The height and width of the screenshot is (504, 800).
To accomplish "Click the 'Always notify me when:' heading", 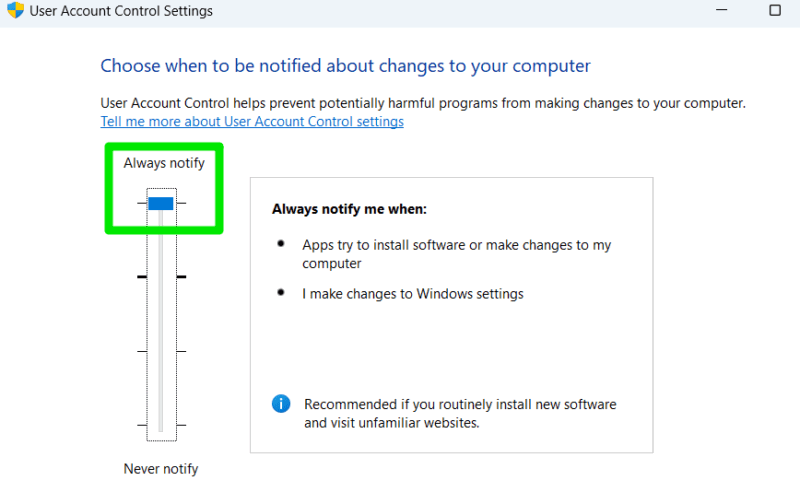I will click(349, 210).
